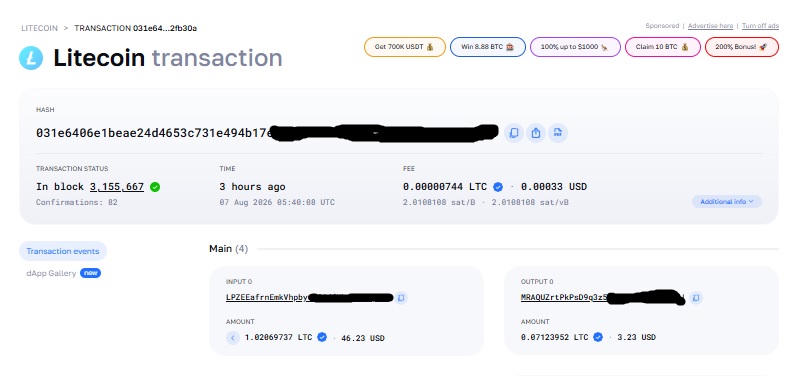Click the Get 700K USDT promo button
This screenshot has width=797, height=376.
tap(405, 47)
